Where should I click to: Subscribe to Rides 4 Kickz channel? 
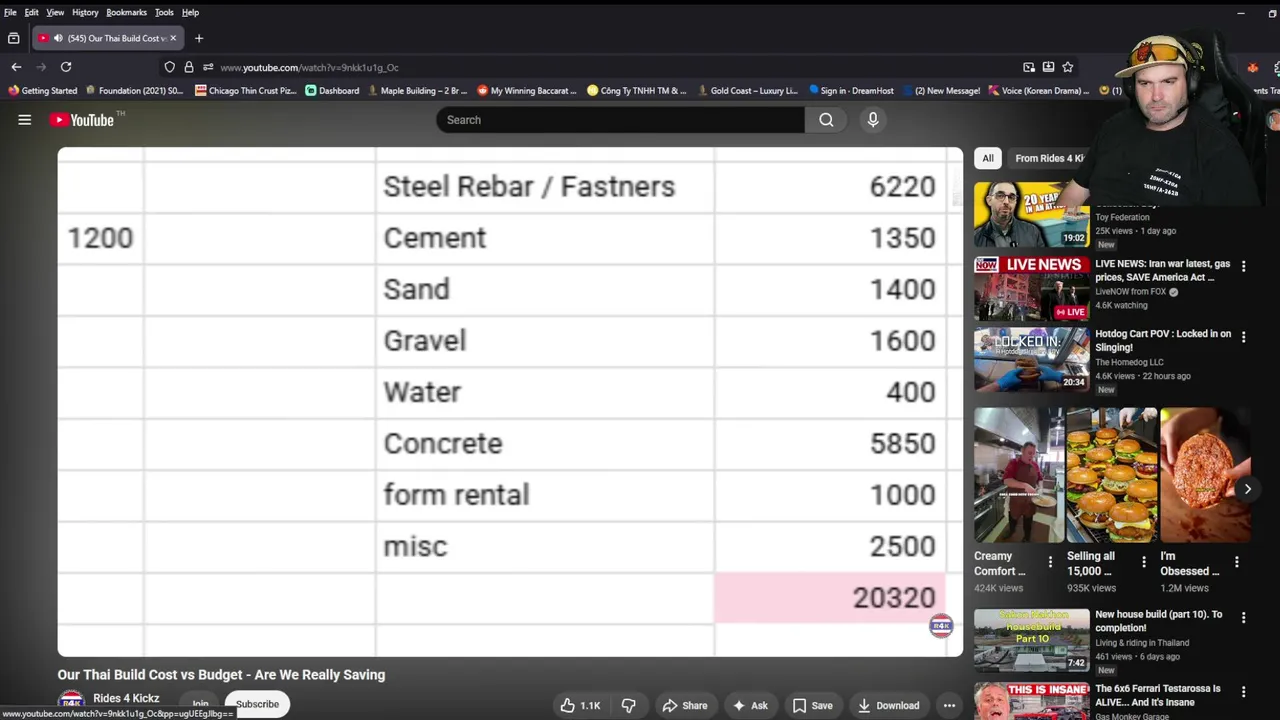click(x=257, y=704)
